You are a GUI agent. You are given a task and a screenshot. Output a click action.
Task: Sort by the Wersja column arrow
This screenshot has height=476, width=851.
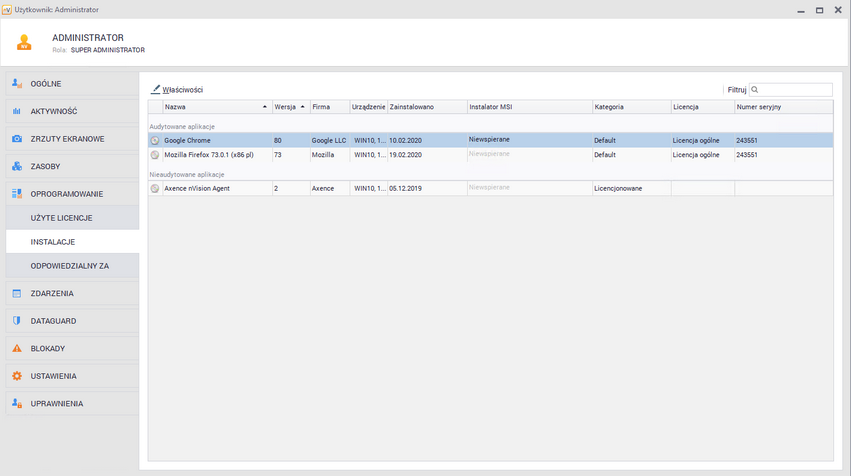(302, 106)
